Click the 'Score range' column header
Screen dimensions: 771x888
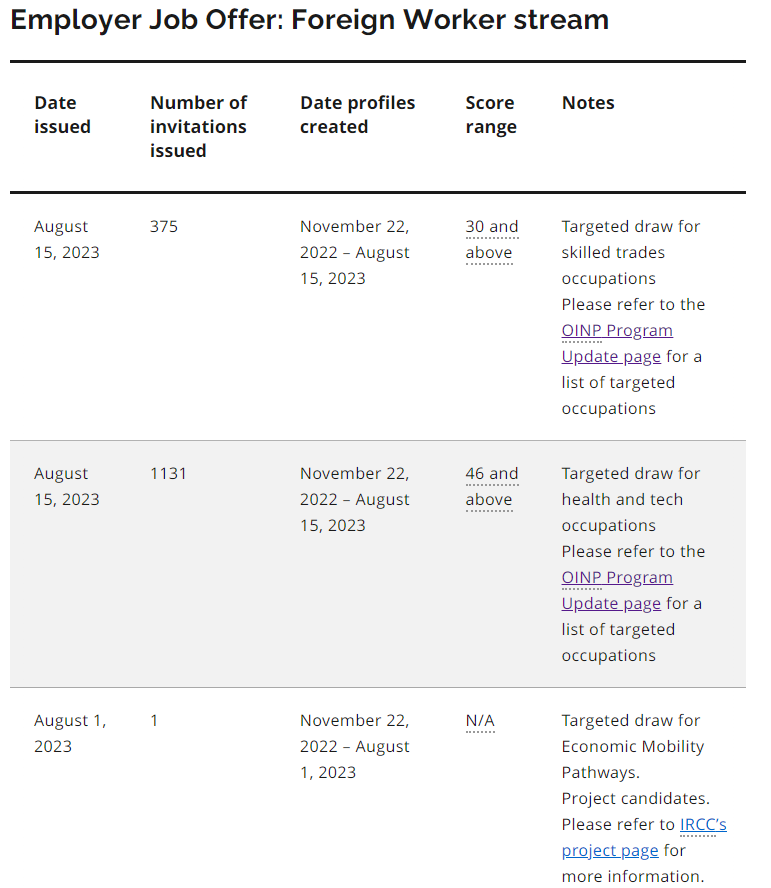click(x=491, y=114)
